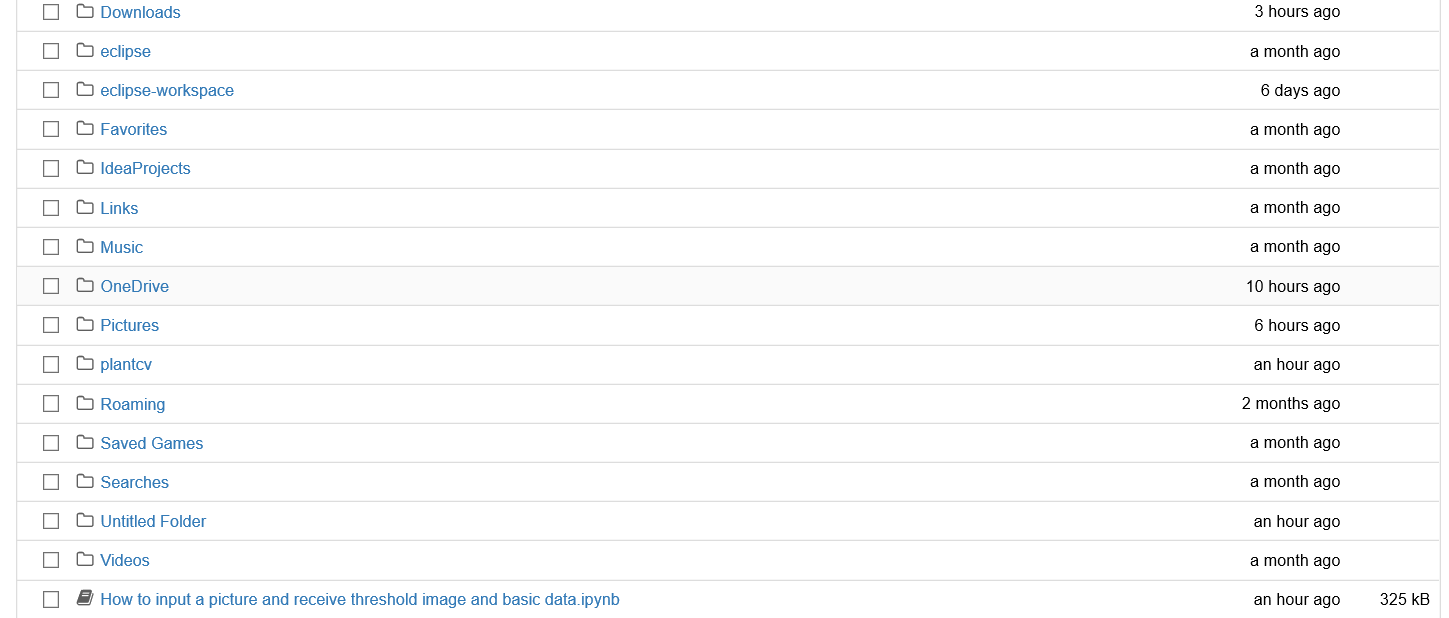Viewport: 1449px width, 618px height.
Task: Open the Downloads folder
Action: point(140,12)
